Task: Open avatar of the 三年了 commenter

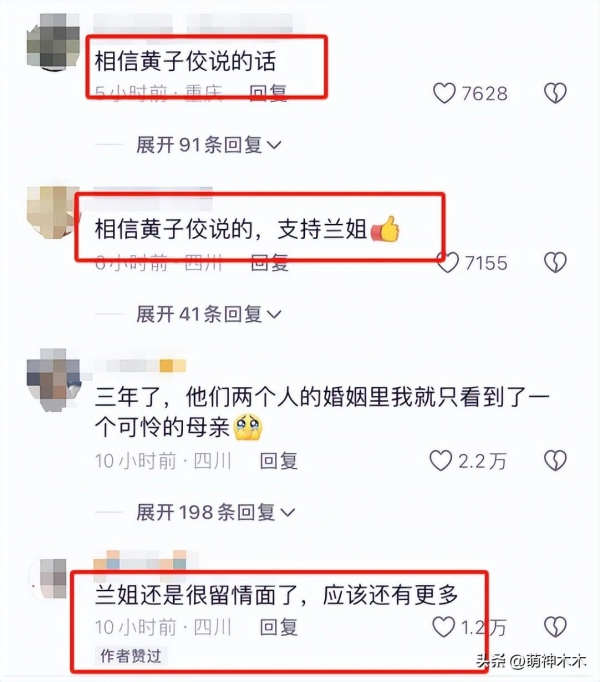Action: [x=54, y=379]
